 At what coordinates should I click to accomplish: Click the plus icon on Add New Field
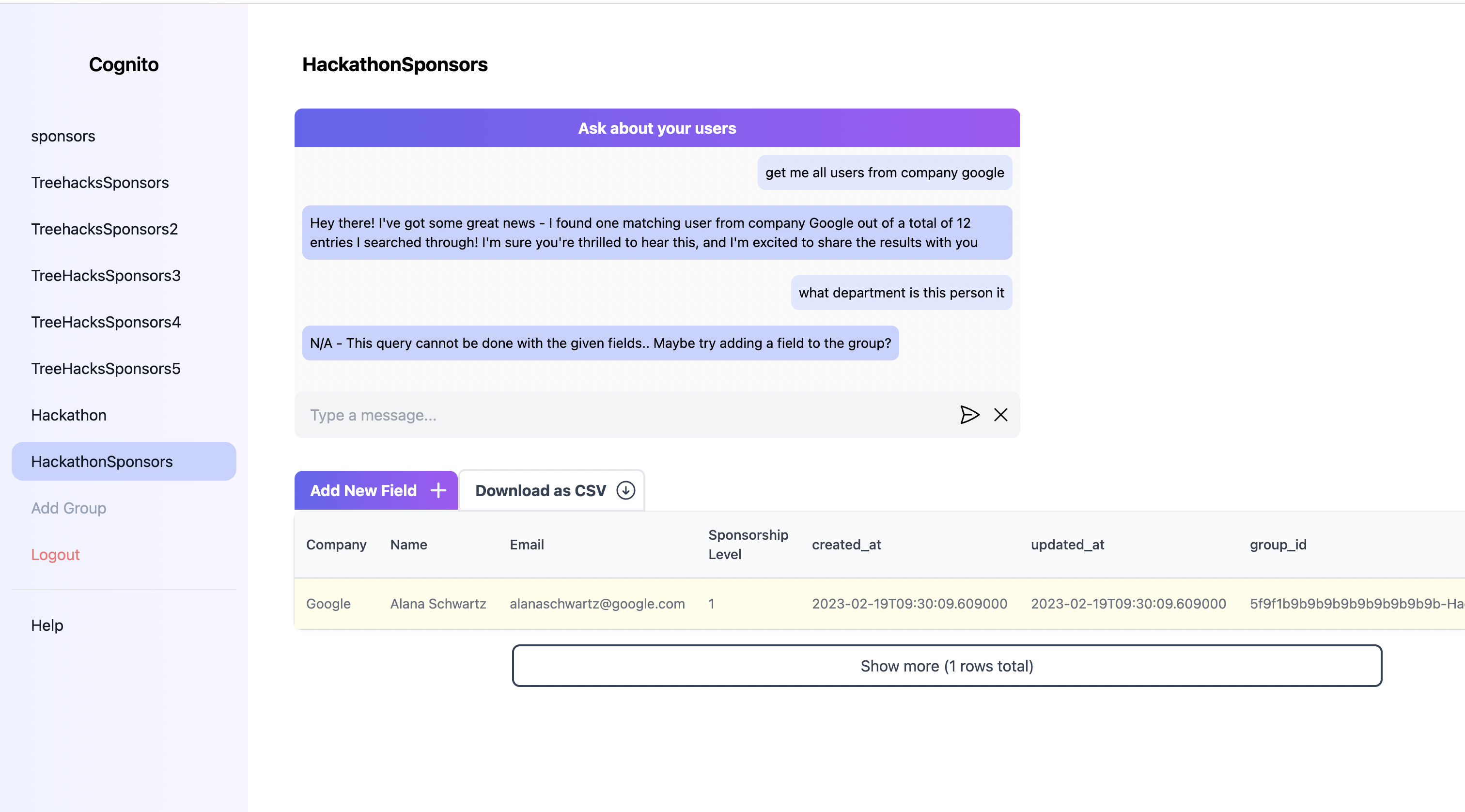pos(438,490)
